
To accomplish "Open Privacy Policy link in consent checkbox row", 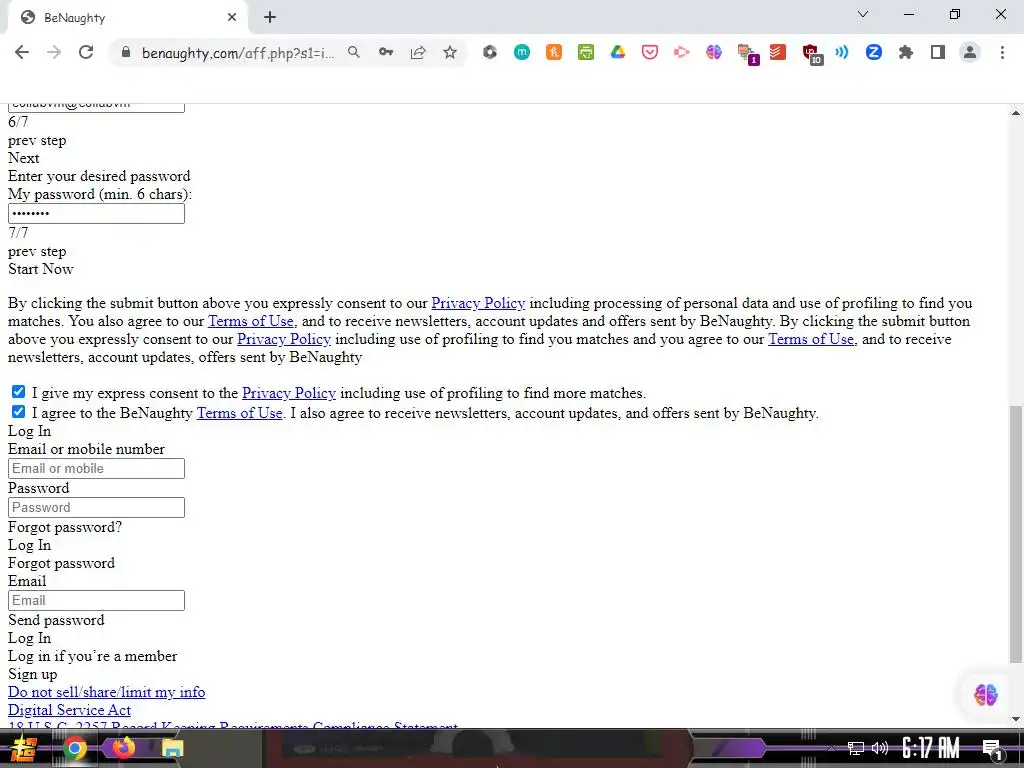I will tap(289, 393).
